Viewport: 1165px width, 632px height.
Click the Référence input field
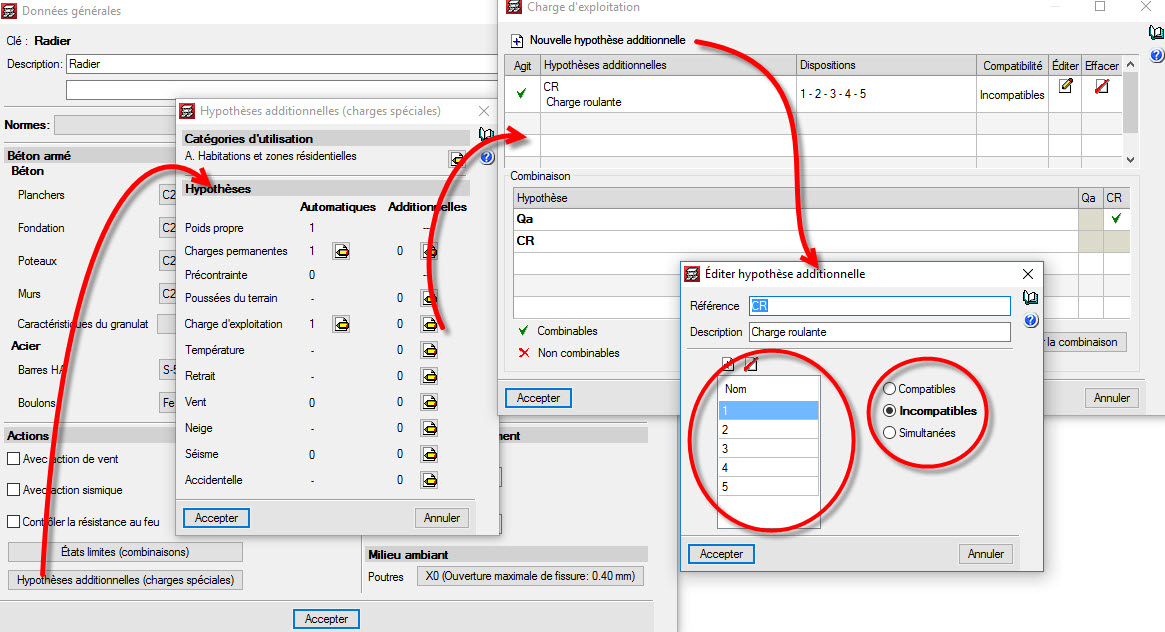[880, 306]
